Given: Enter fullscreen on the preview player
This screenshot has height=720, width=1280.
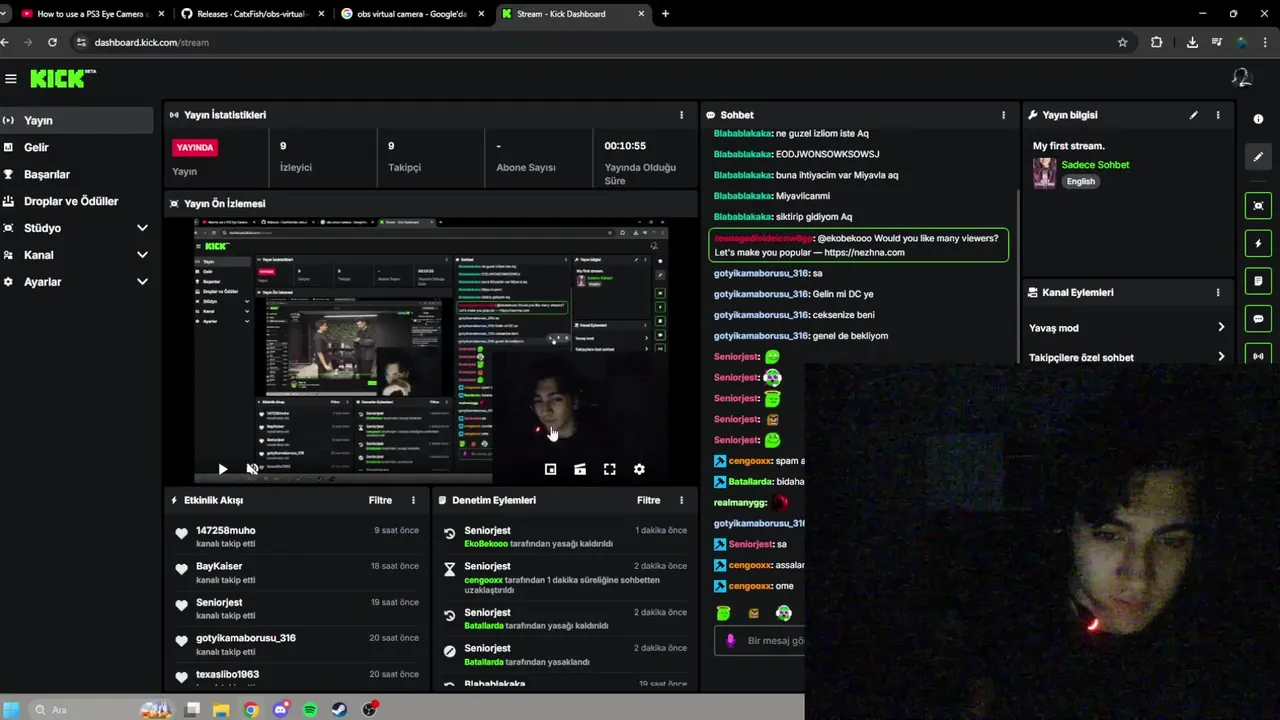Looking at the screenshot, I should point(609,469).
